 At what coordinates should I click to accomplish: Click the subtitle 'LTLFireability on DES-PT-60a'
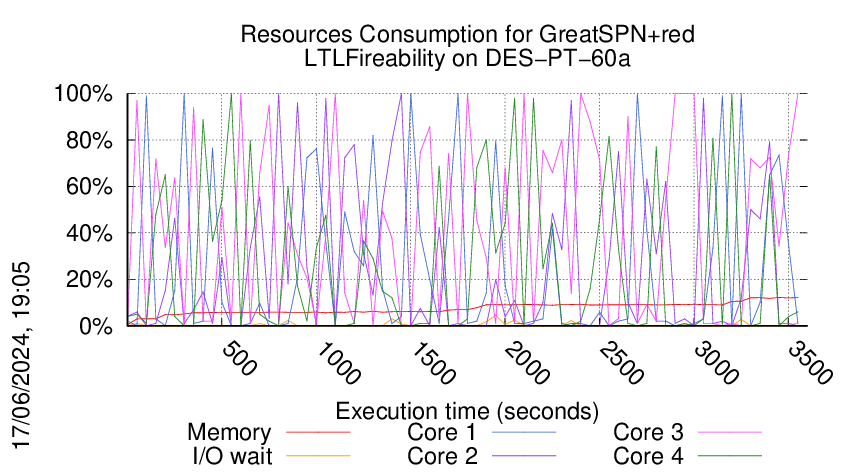(x=467, y=58)
